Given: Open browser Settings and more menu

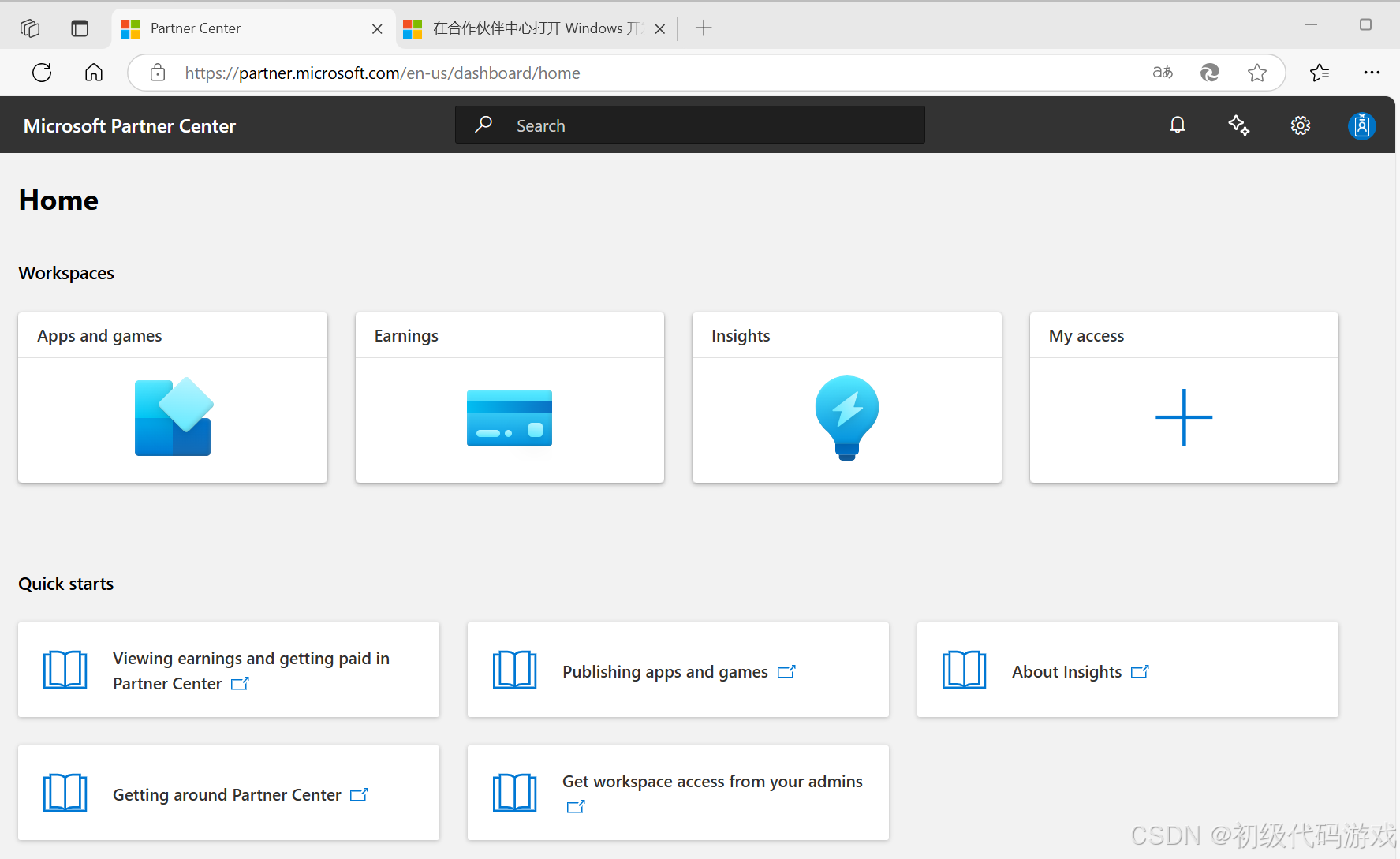Looking at the screenshot, I should point(1372,73).
